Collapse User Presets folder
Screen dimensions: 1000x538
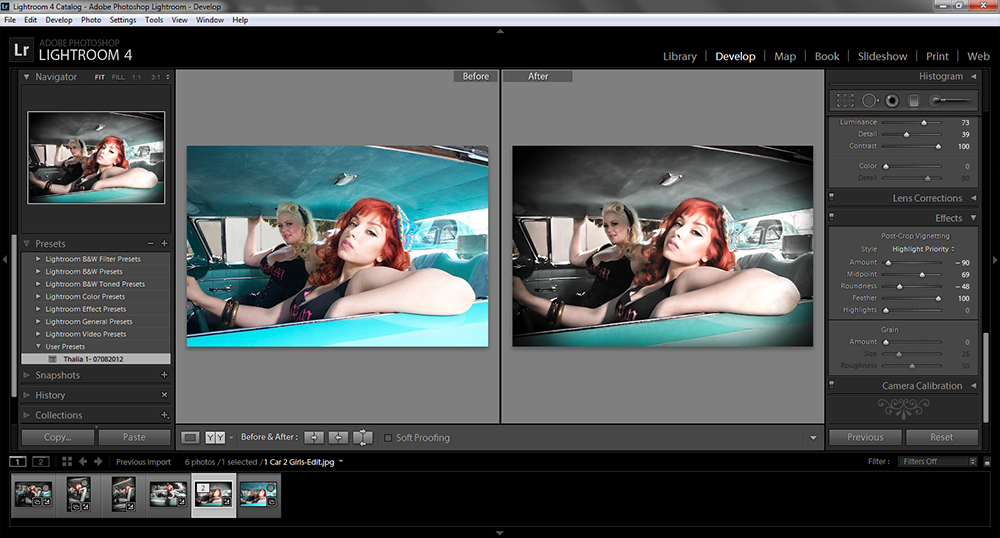click(38, 346)
